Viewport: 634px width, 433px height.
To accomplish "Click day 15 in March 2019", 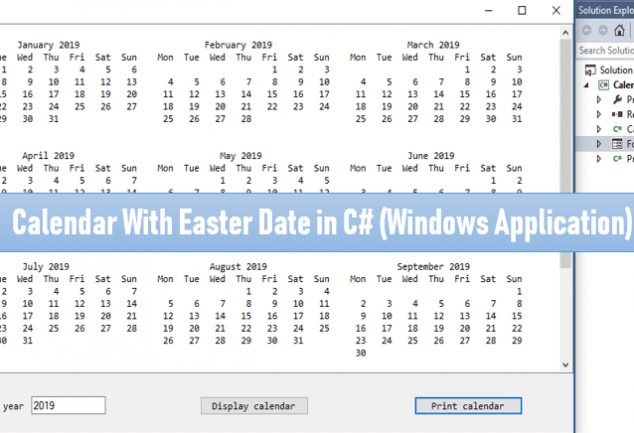I will click(465, 94).
